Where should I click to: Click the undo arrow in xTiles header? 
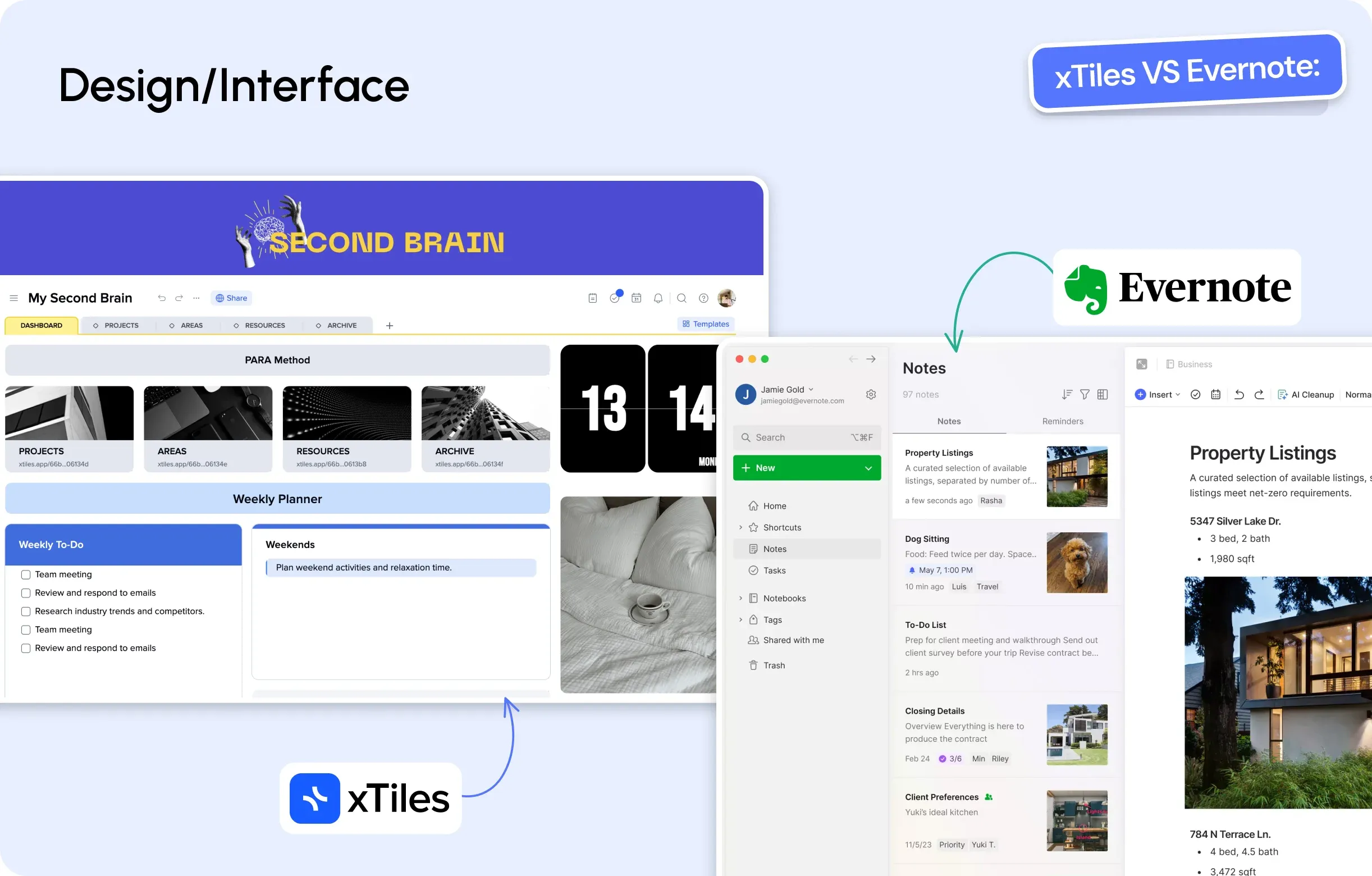tap(162, 298)
